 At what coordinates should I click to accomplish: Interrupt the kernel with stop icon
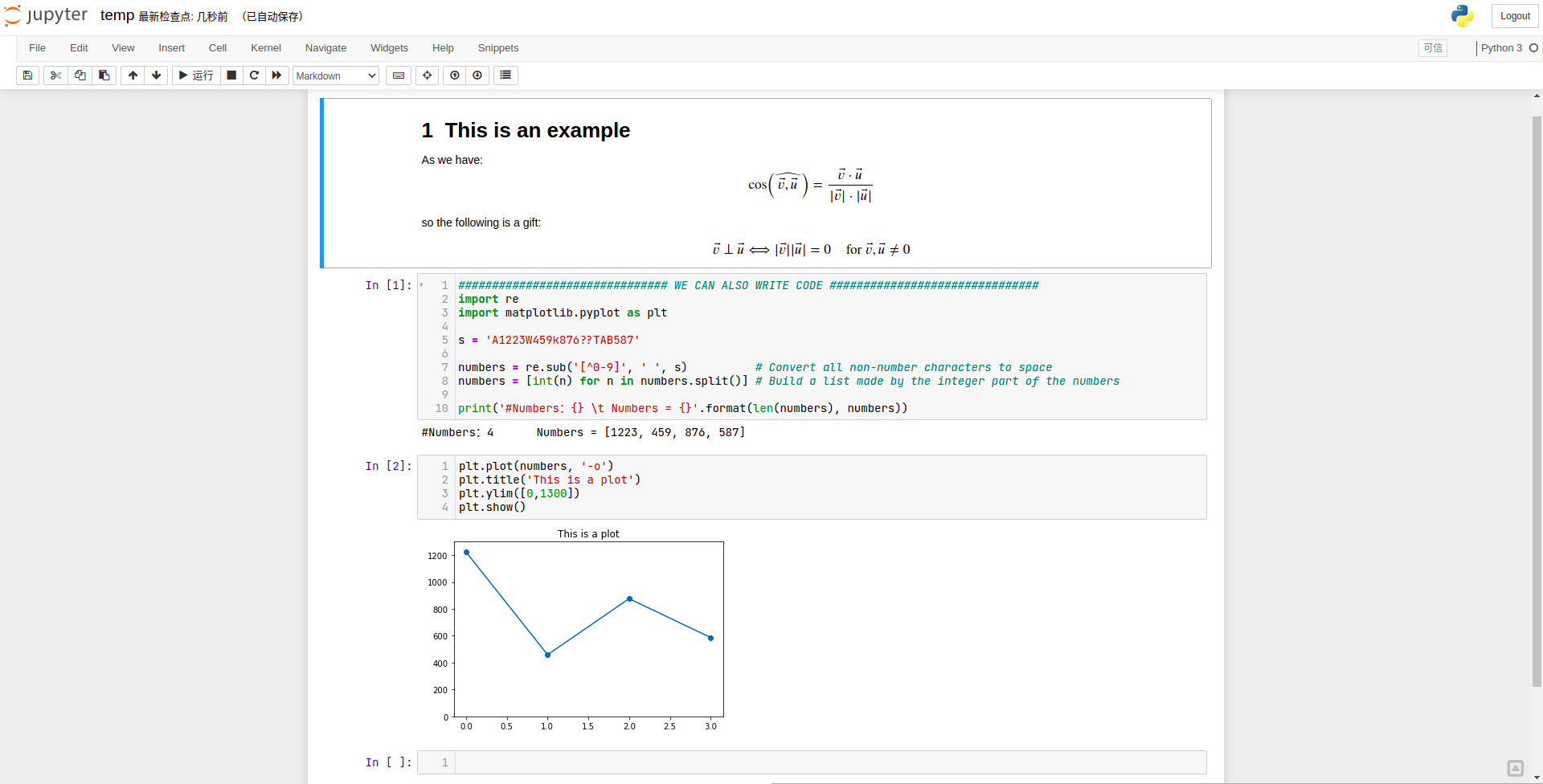coord(231,76)
